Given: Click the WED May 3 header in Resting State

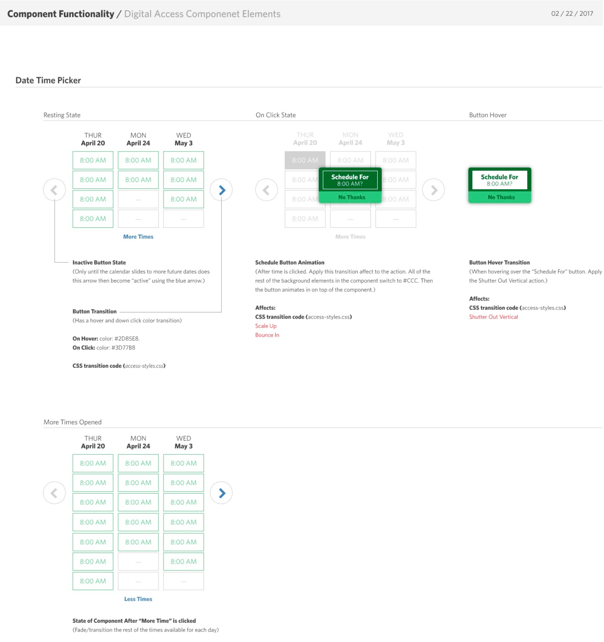Looking at the screenshot, I should (x=183, y=139).
